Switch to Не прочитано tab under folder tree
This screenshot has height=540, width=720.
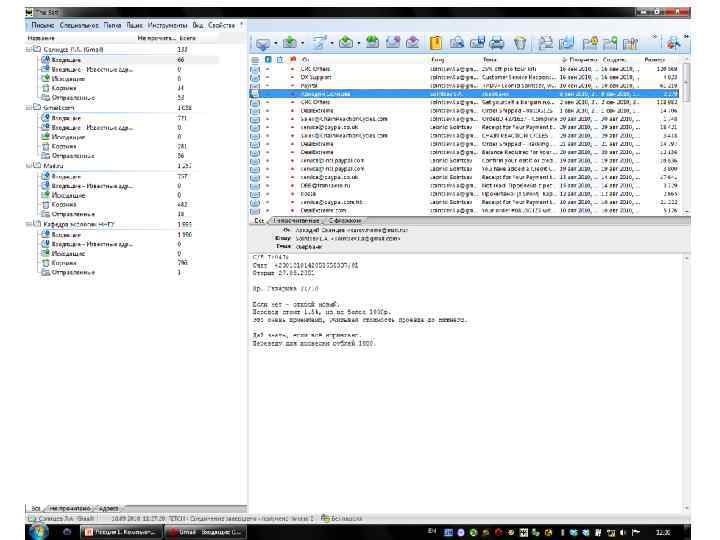(x=70, y=508)
